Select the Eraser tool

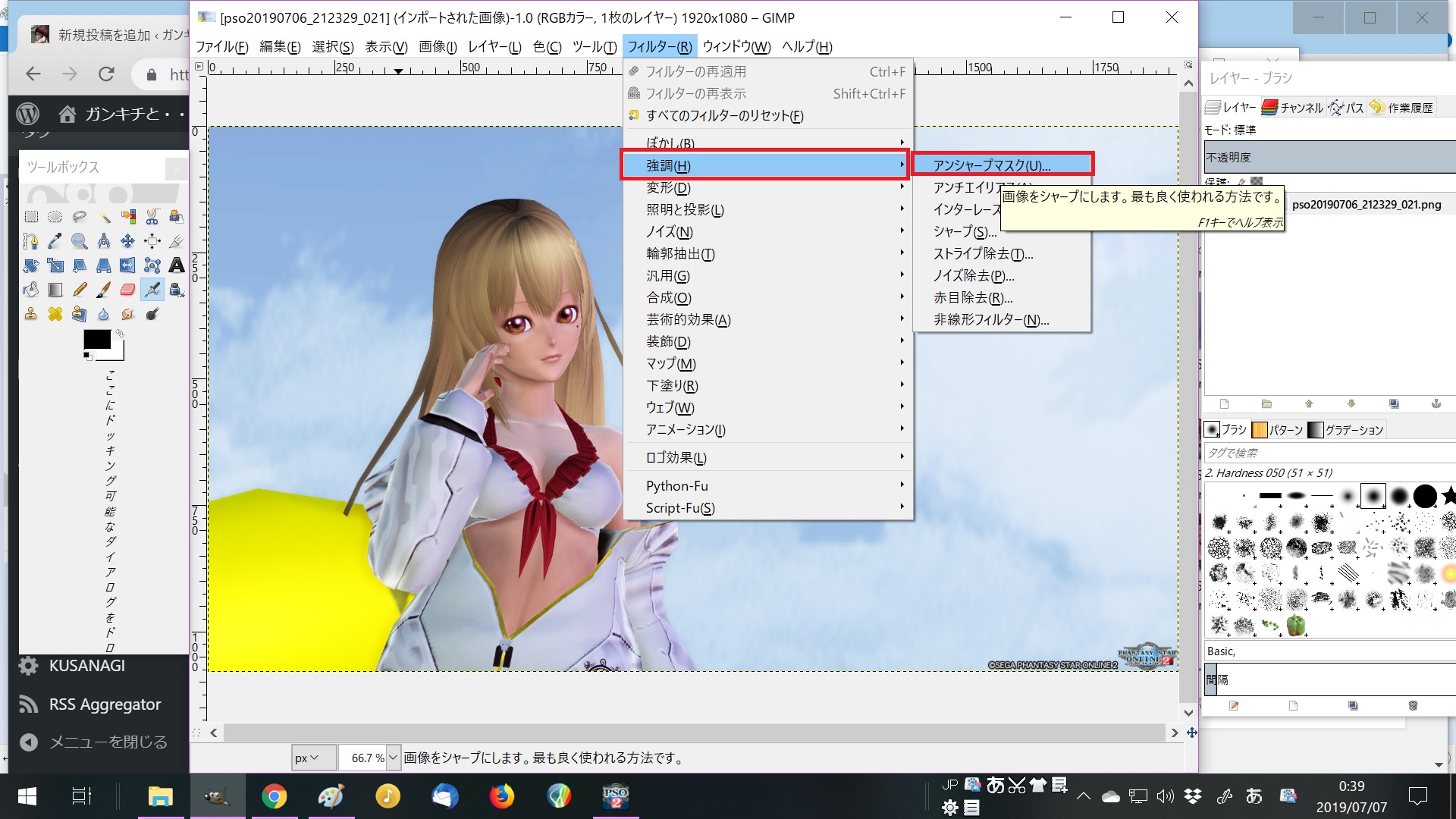(x=127, y=290)
